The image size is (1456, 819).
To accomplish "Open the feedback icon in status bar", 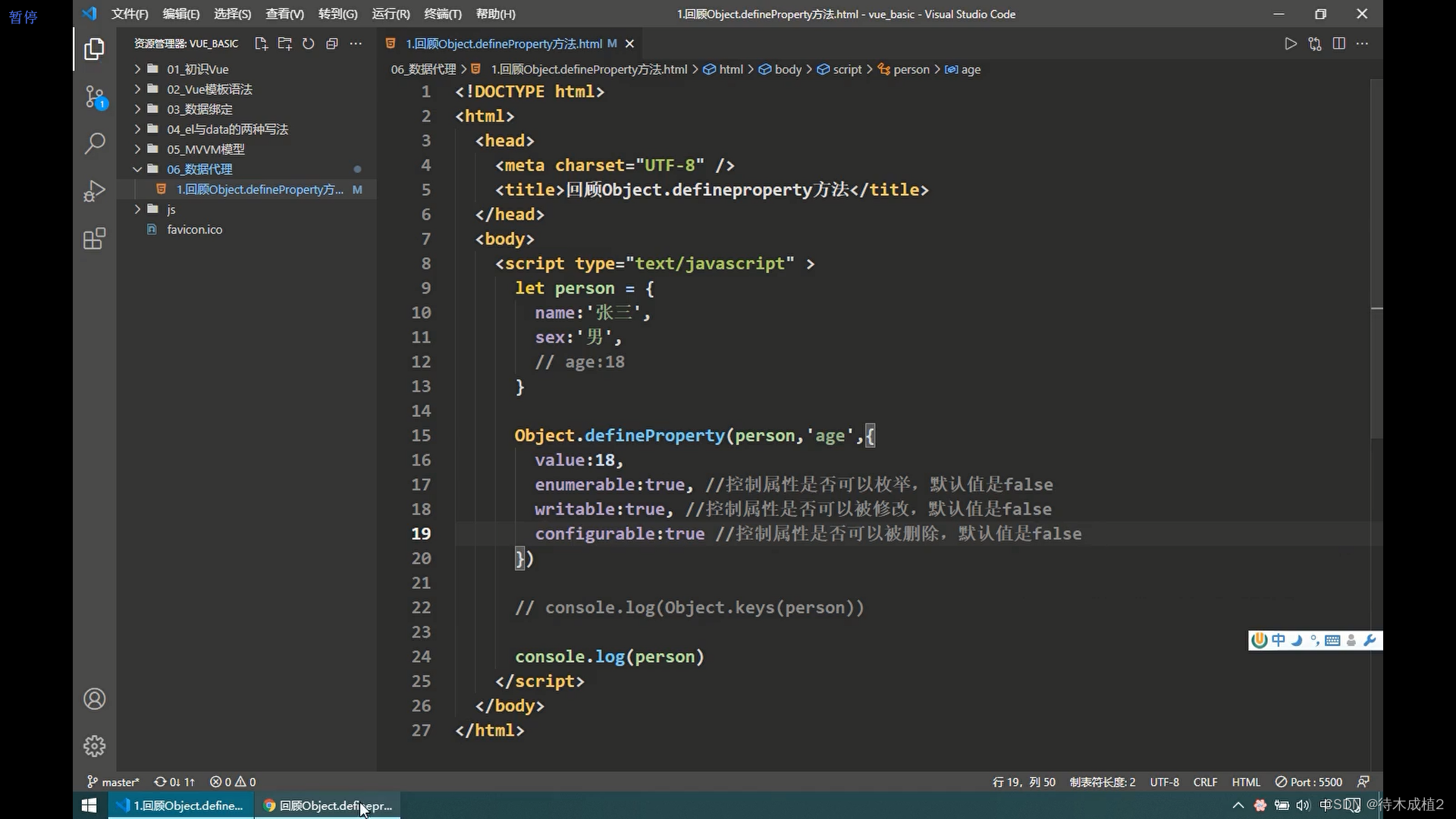I will [x=1363, y=782].
